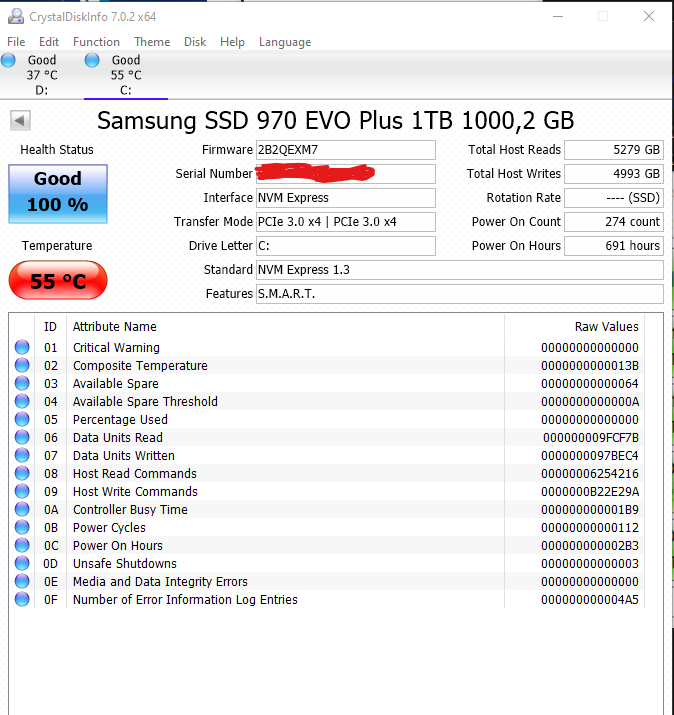Click the ID cell 0A
Image resolution: width=674 pixels, height=715 pixels.
coord(51,510)
